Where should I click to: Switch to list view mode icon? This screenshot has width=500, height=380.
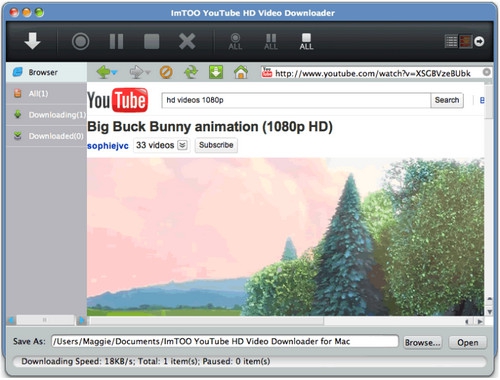click(x=451, y=41)
